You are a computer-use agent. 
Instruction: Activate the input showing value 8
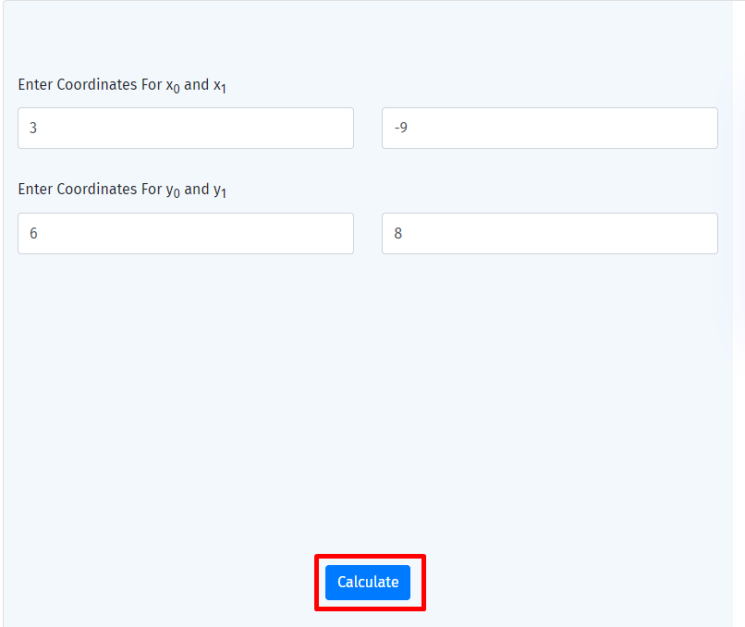(x=549, y=233)
